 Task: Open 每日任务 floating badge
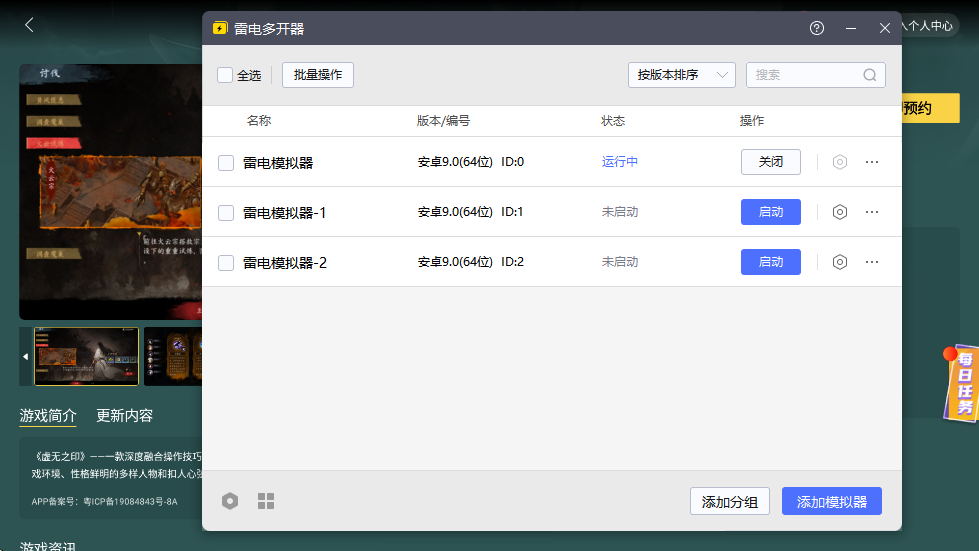coord(962,384)
